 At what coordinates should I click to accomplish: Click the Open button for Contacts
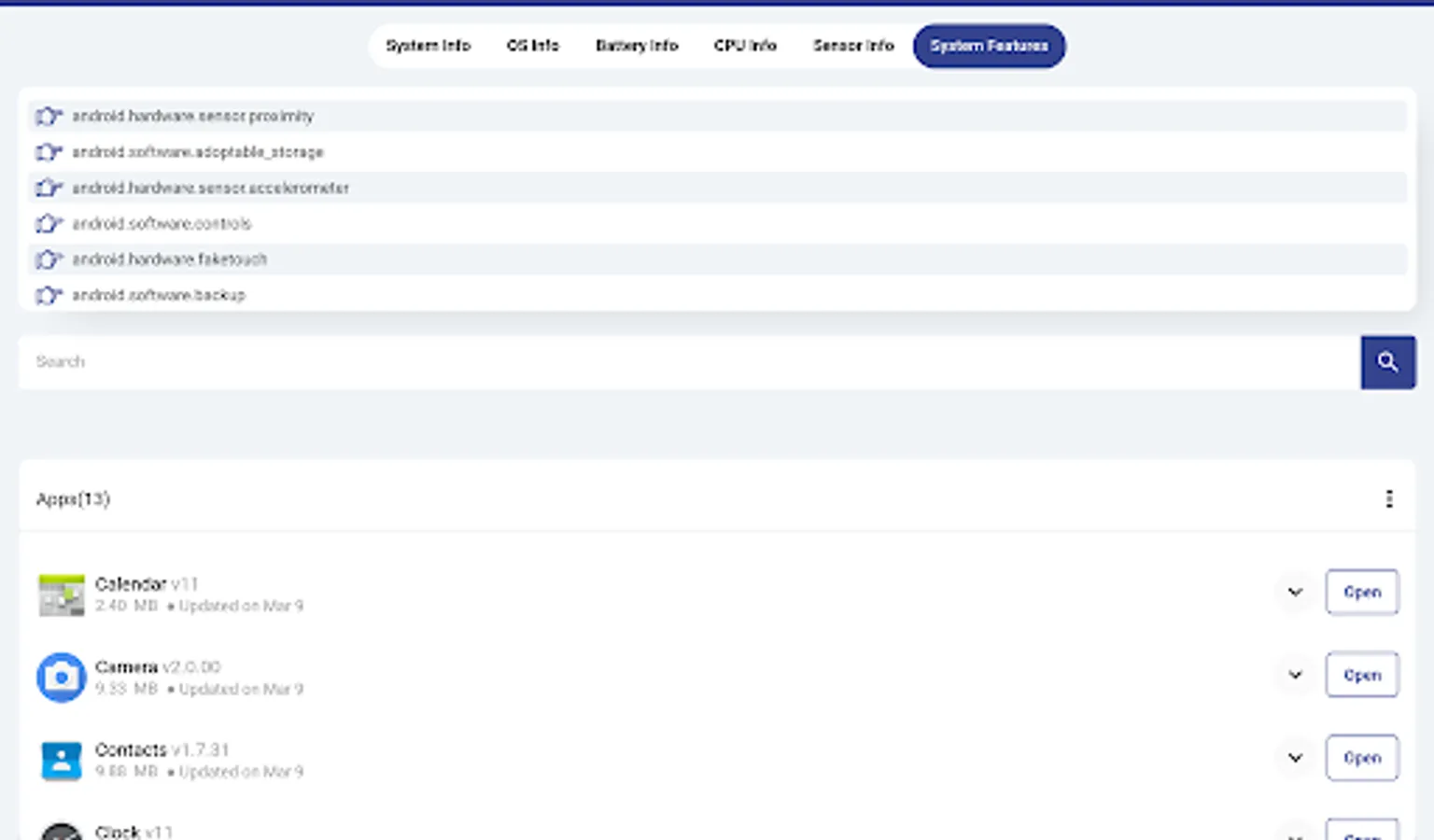(x=1362, y=758)
